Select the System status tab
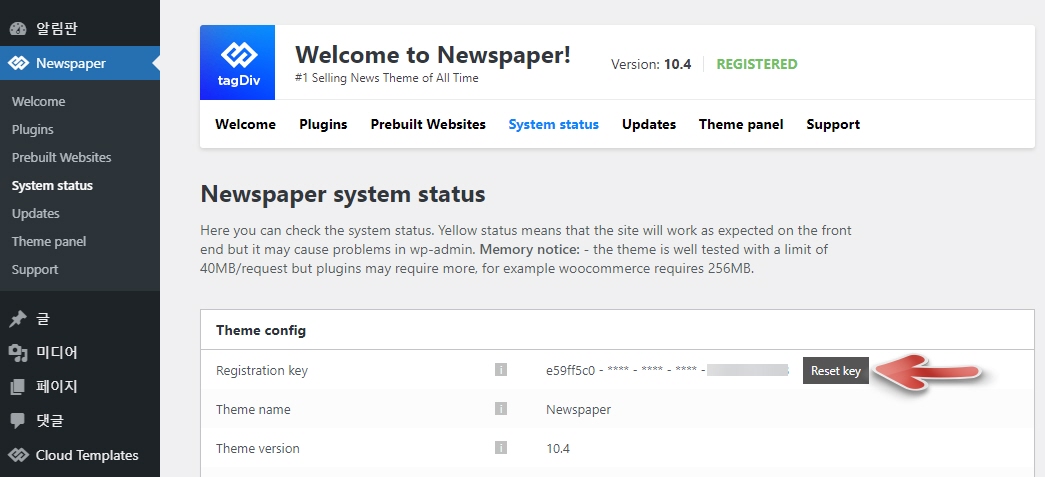This screenshot has width=1045, height=477. pos(553,124)
